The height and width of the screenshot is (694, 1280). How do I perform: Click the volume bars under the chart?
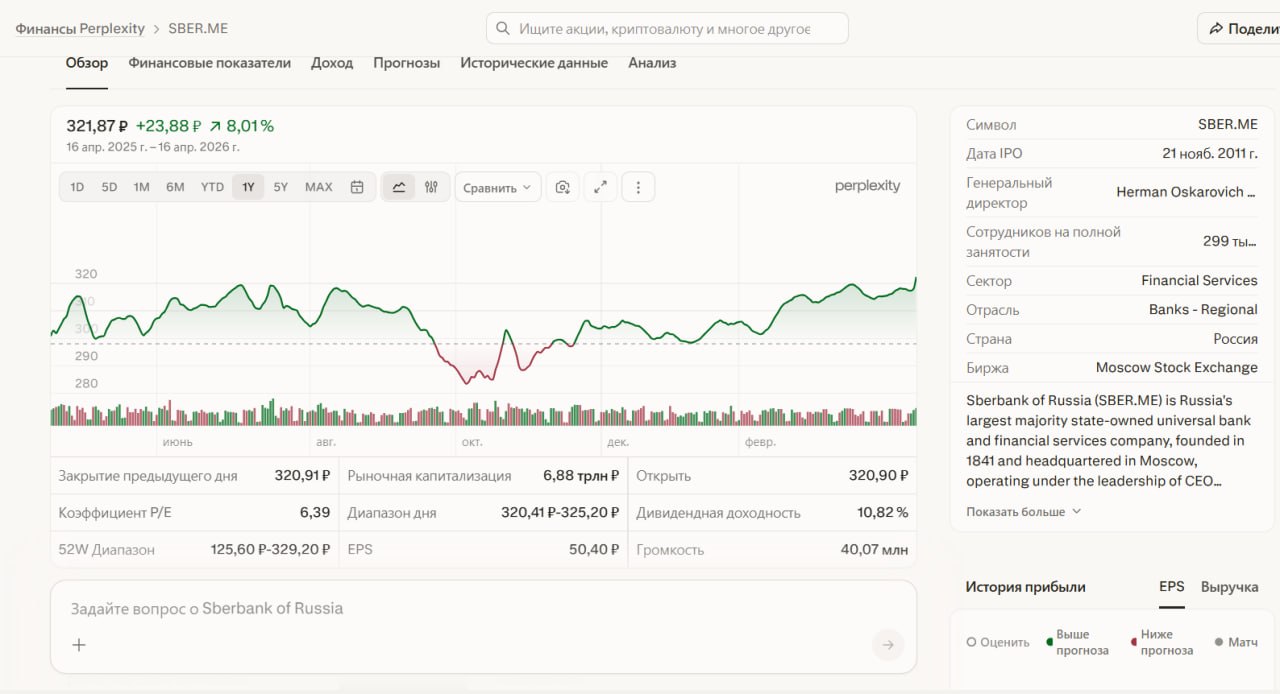483,414
